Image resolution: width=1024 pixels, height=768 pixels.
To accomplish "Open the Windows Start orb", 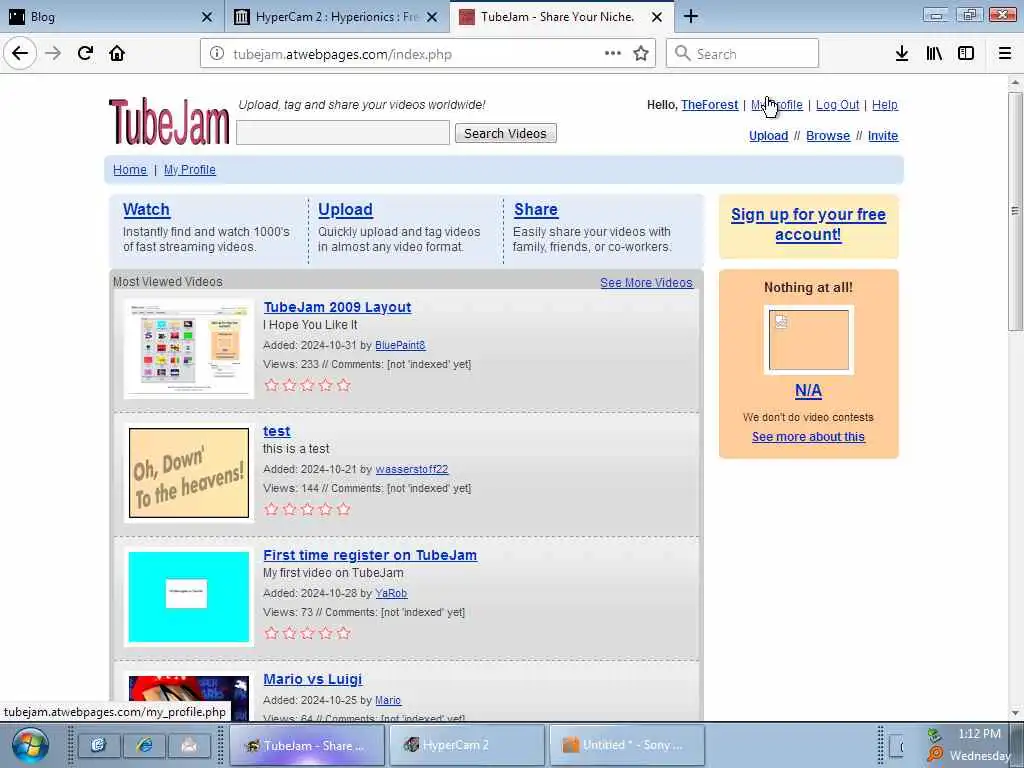I will click(x=30, y=745).
